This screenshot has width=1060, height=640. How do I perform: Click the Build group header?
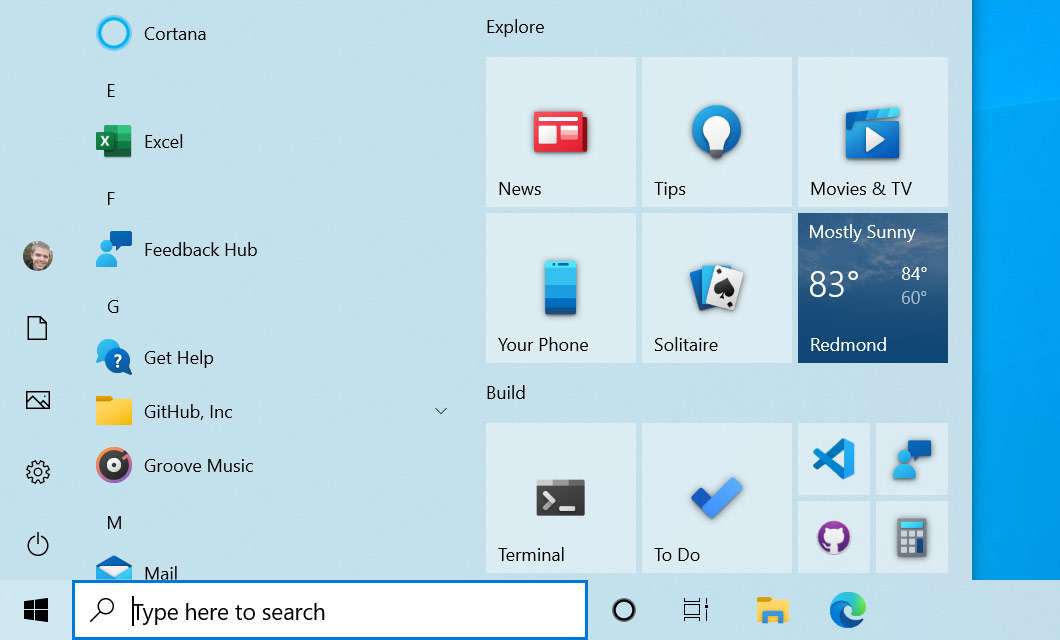point(506,393)
